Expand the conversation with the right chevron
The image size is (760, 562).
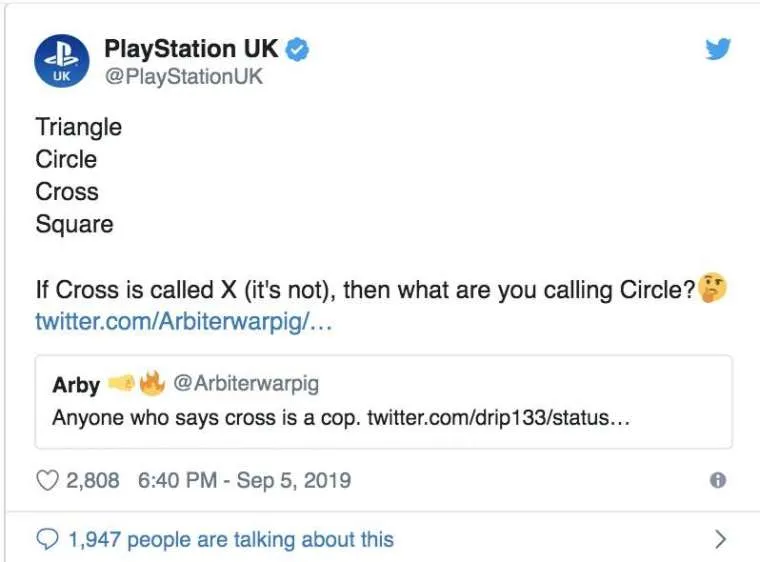pos(720,540)
